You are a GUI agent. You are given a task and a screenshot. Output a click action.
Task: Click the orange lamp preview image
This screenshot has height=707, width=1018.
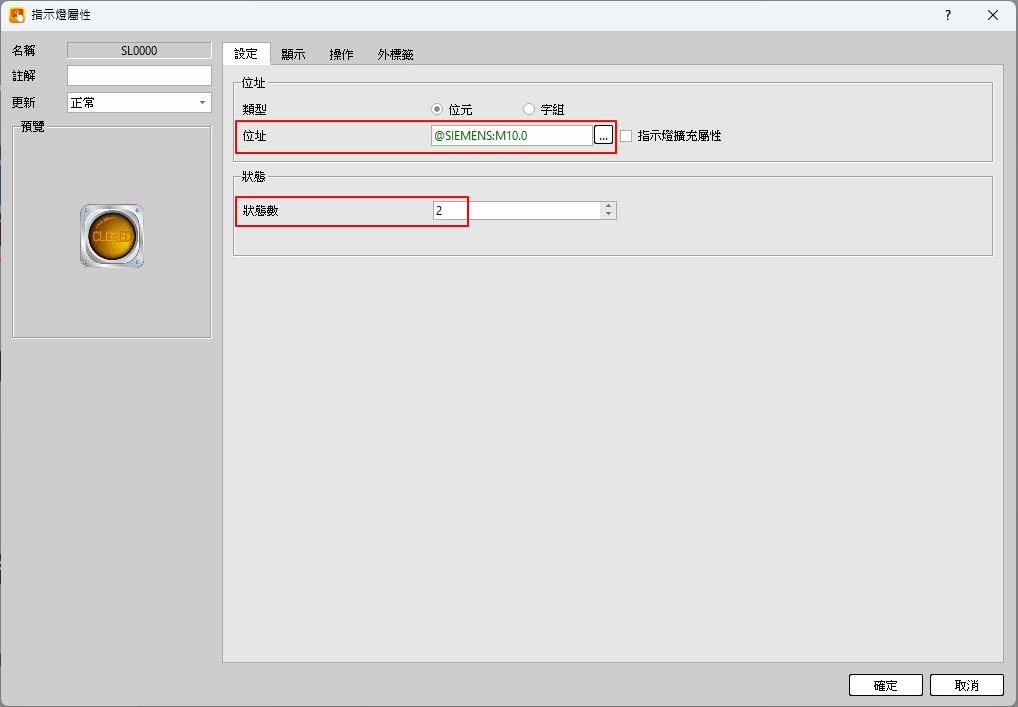112,236
